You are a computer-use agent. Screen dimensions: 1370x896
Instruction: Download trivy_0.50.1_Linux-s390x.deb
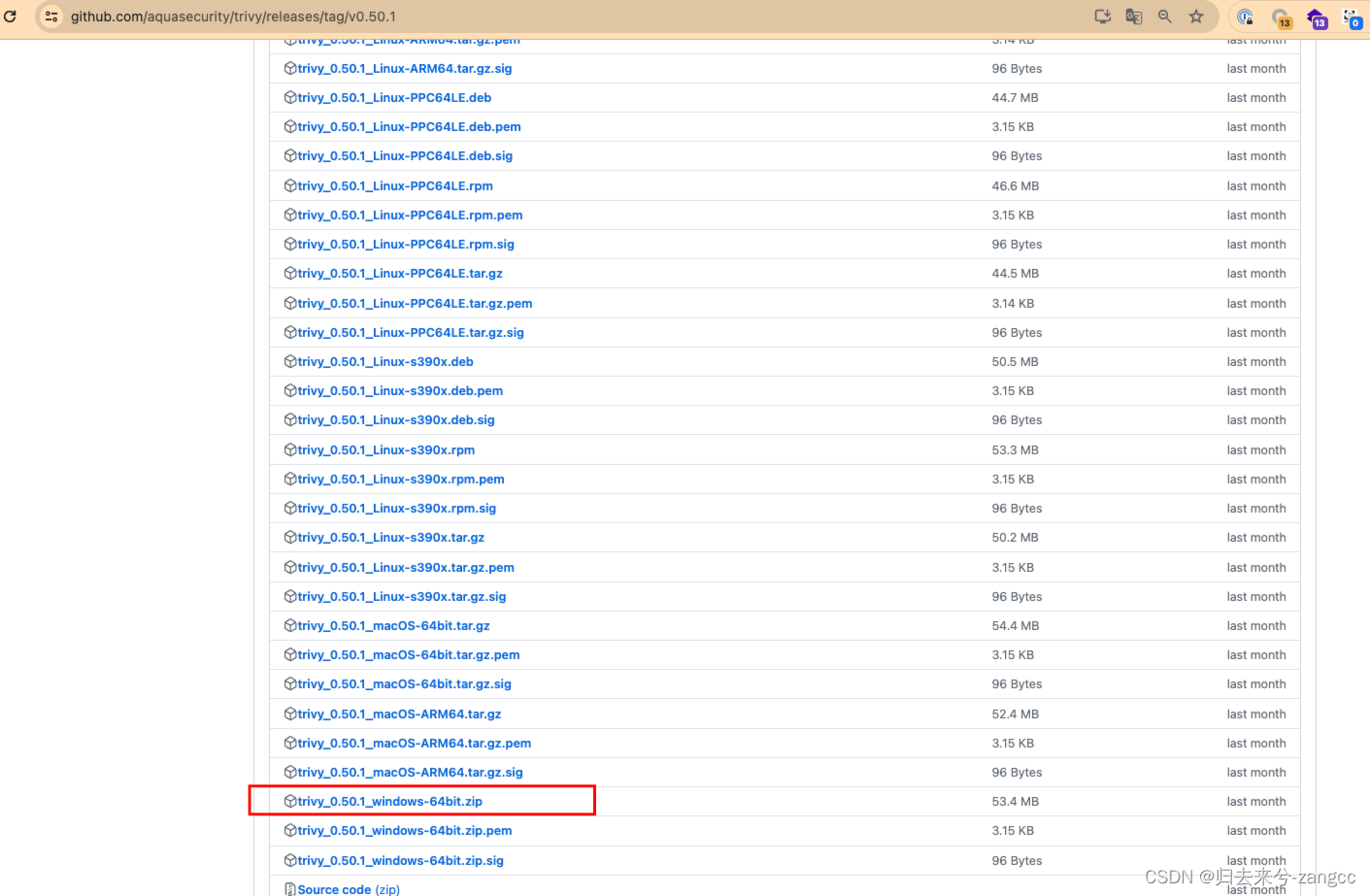click(385, 362)
